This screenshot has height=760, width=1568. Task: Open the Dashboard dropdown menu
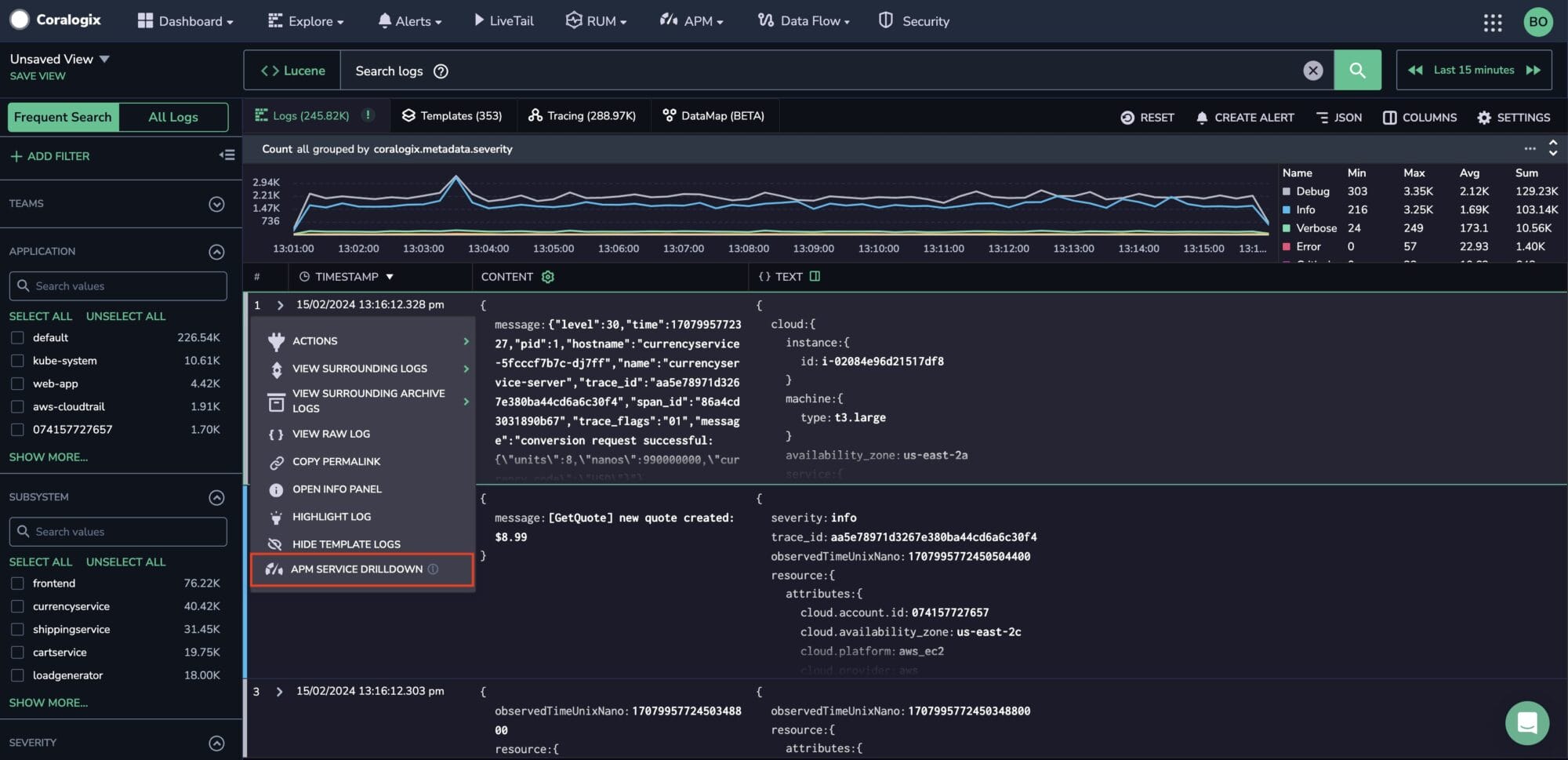click(x=185, y=21)
